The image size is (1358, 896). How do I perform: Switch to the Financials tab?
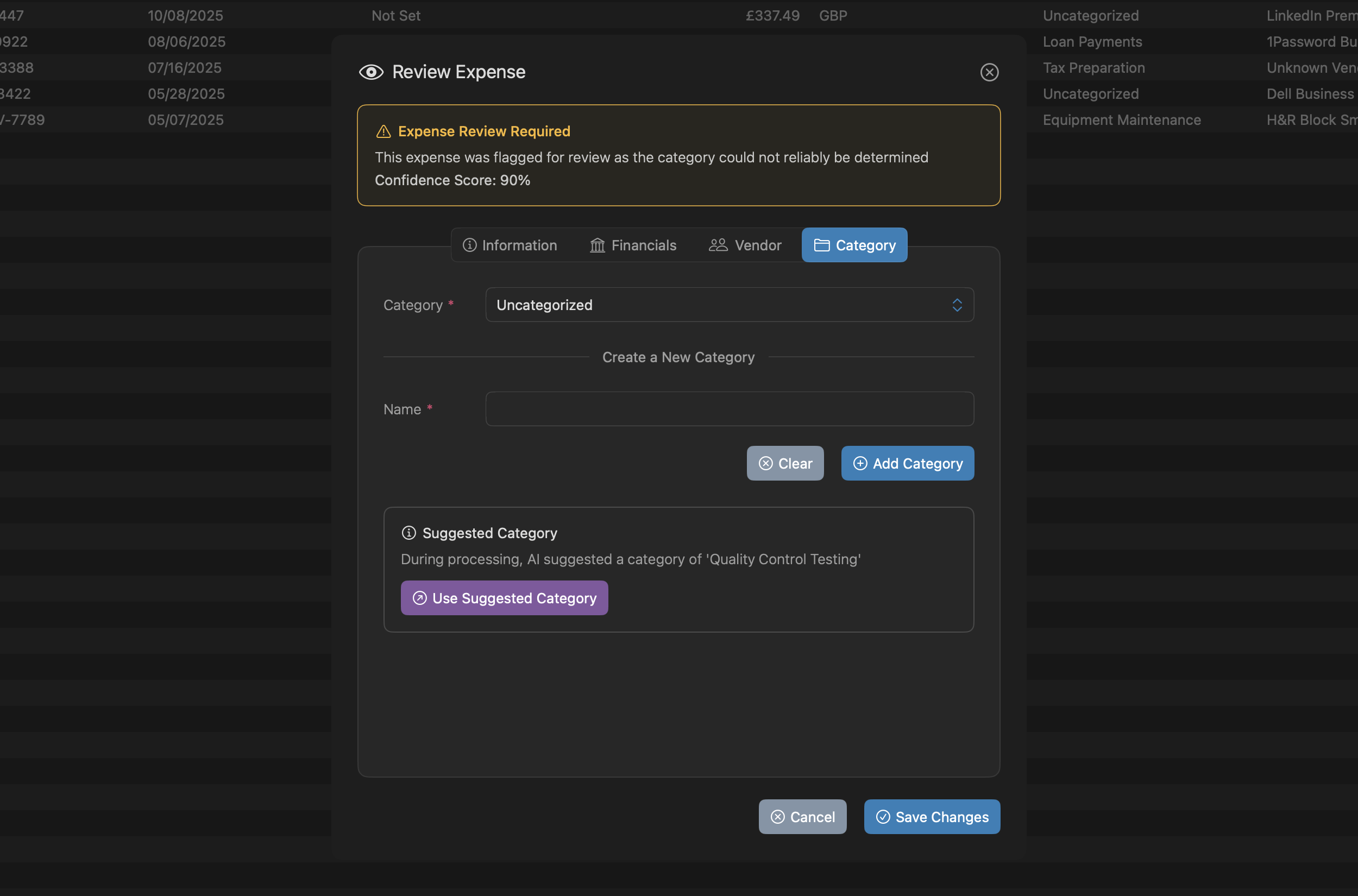(633, 244)
